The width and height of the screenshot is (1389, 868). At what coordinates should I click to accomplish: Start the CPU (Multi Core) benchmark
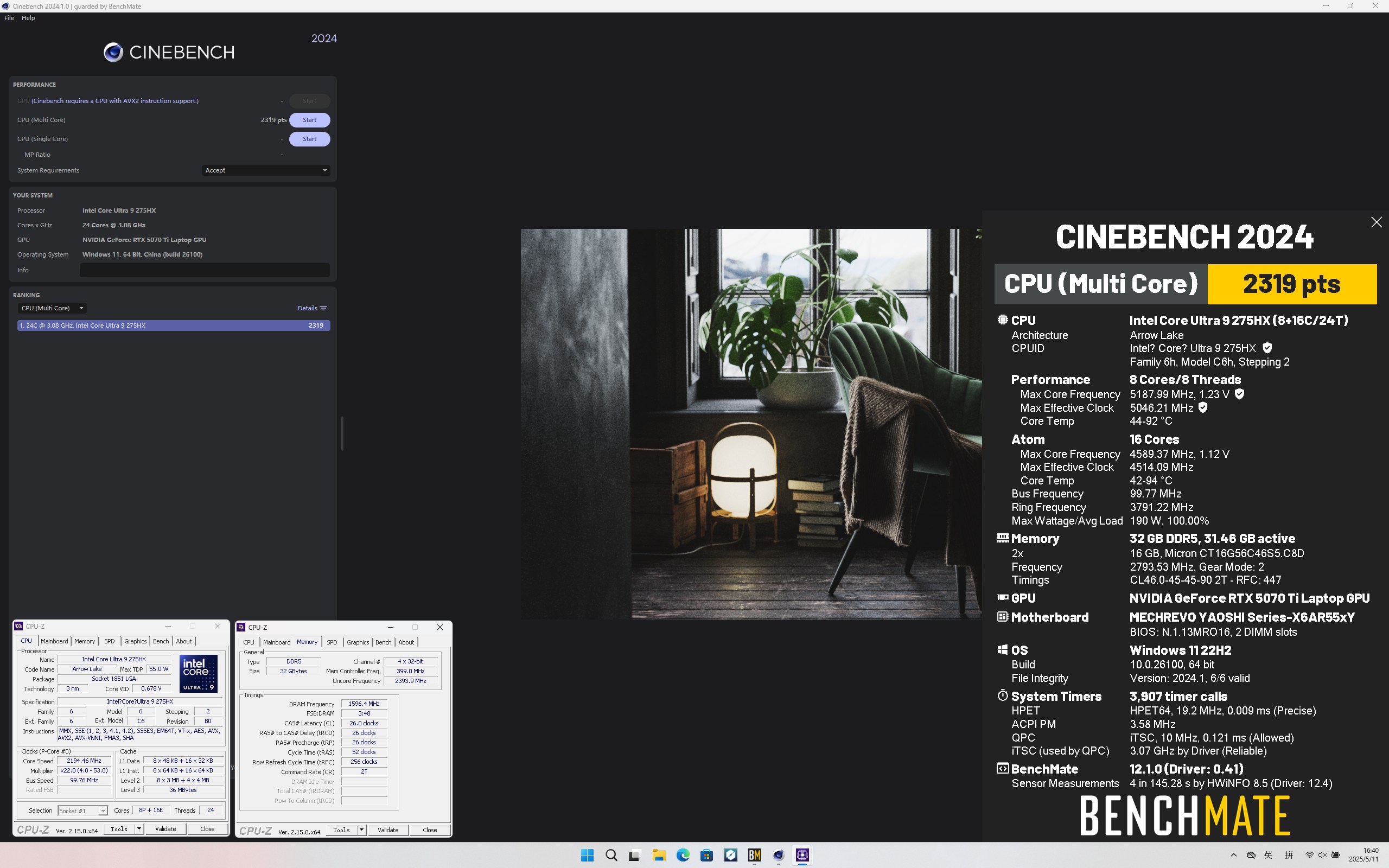[309, 120]
